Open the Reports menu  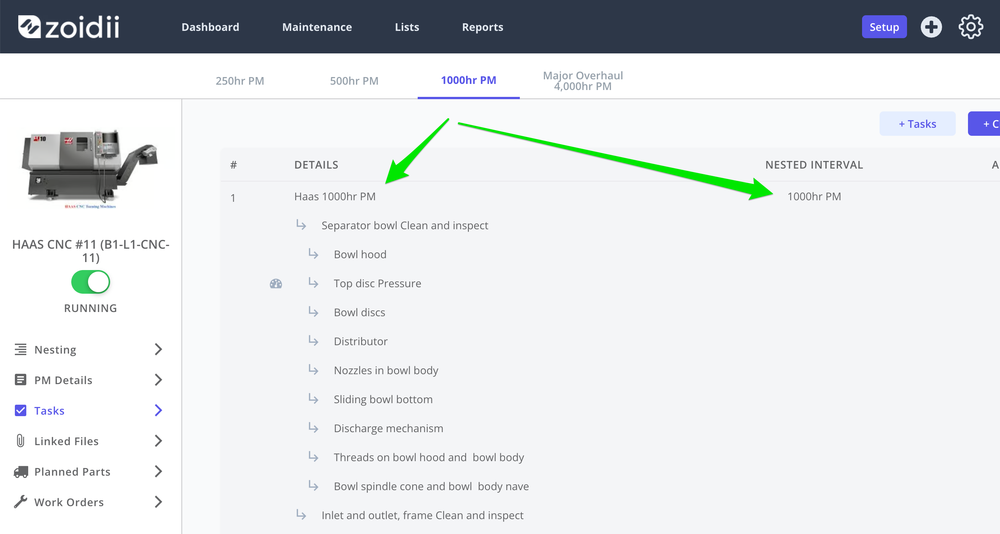click(483, 27)
